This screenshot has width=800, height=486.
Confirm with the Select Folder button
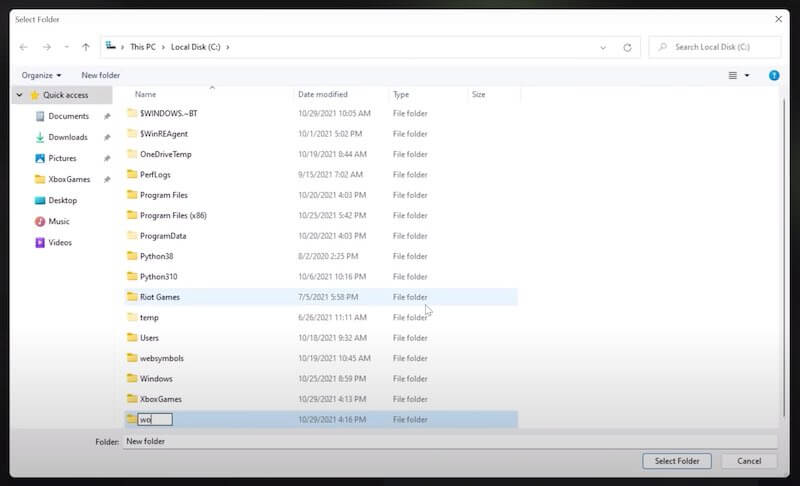coord(677,461)
